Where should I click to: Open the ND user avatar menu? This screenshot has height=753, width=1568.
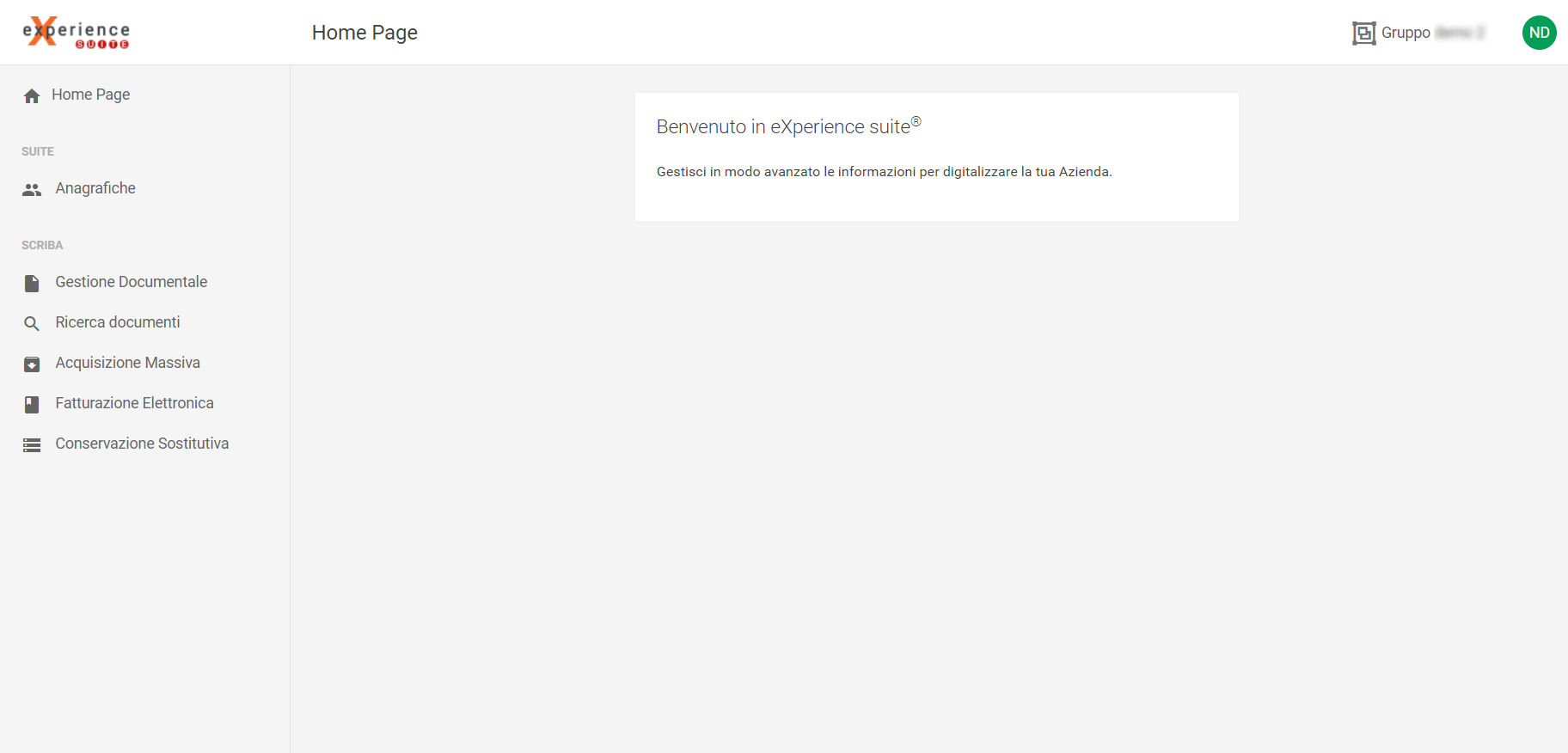click(x=1539, y=33)
